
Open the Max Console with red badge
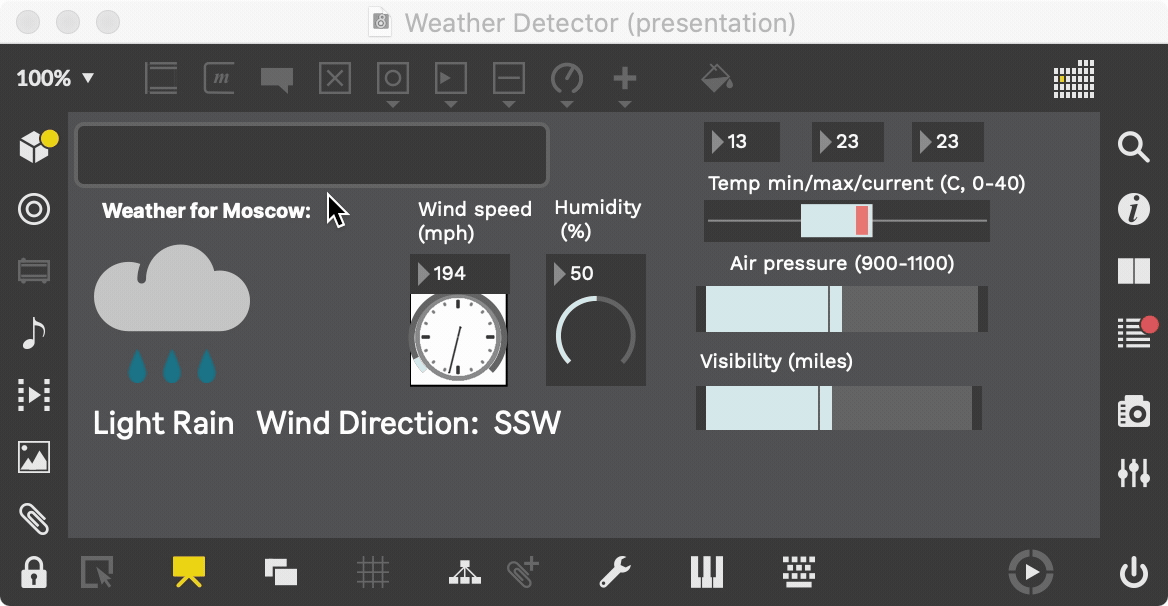click(1134, 332)
